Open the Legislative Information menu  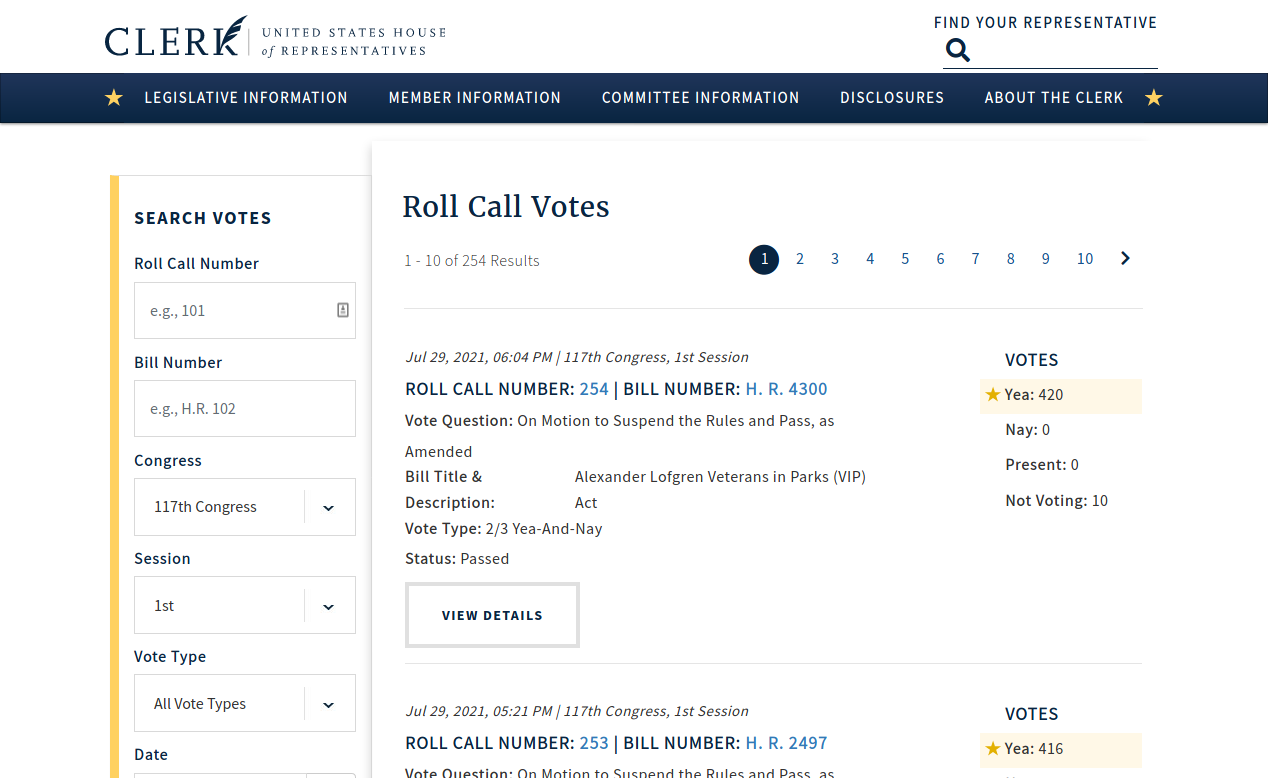(246, 98)
